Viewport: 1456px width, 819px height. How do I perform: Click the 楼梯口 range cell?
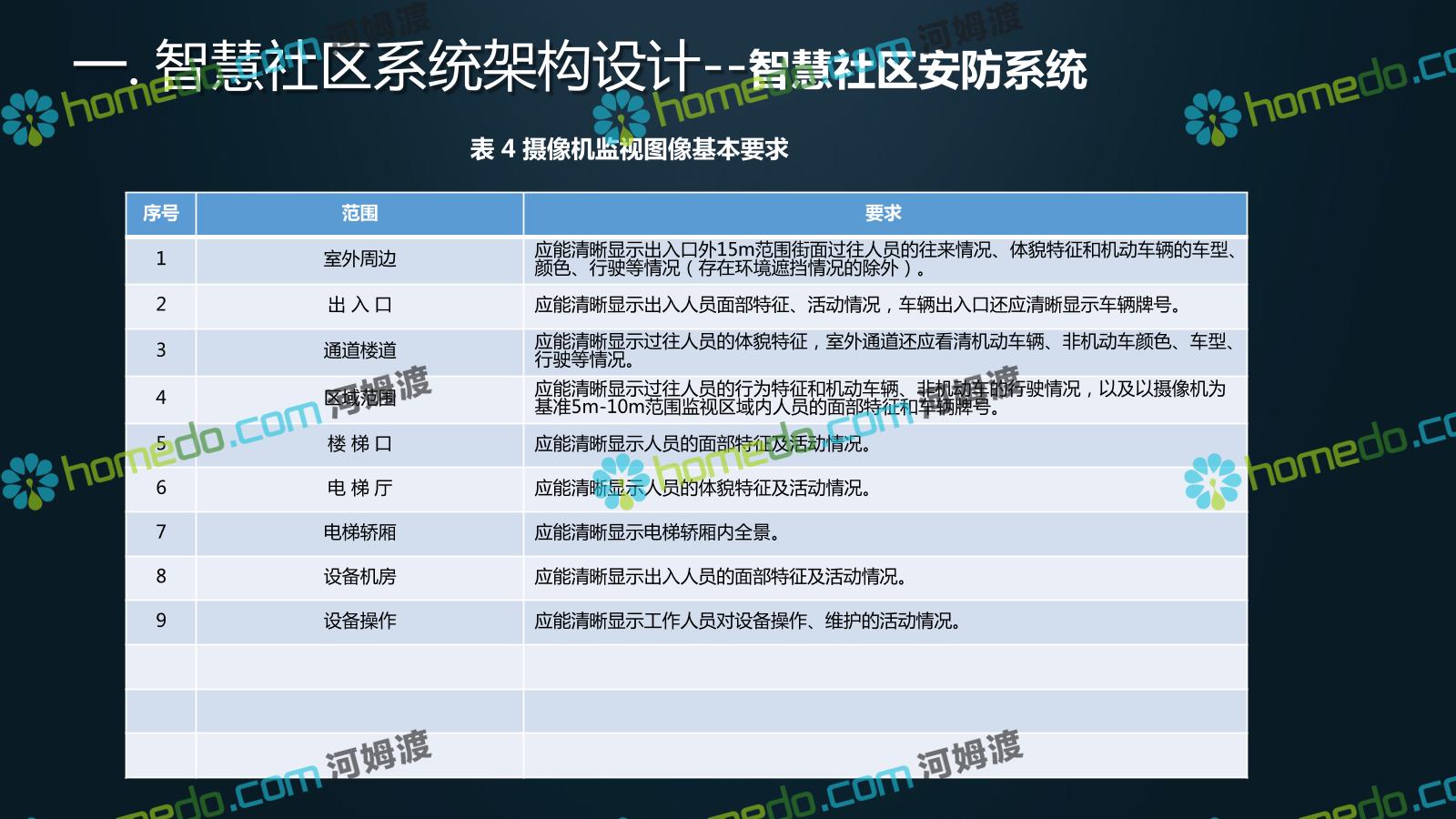[359, 444]
